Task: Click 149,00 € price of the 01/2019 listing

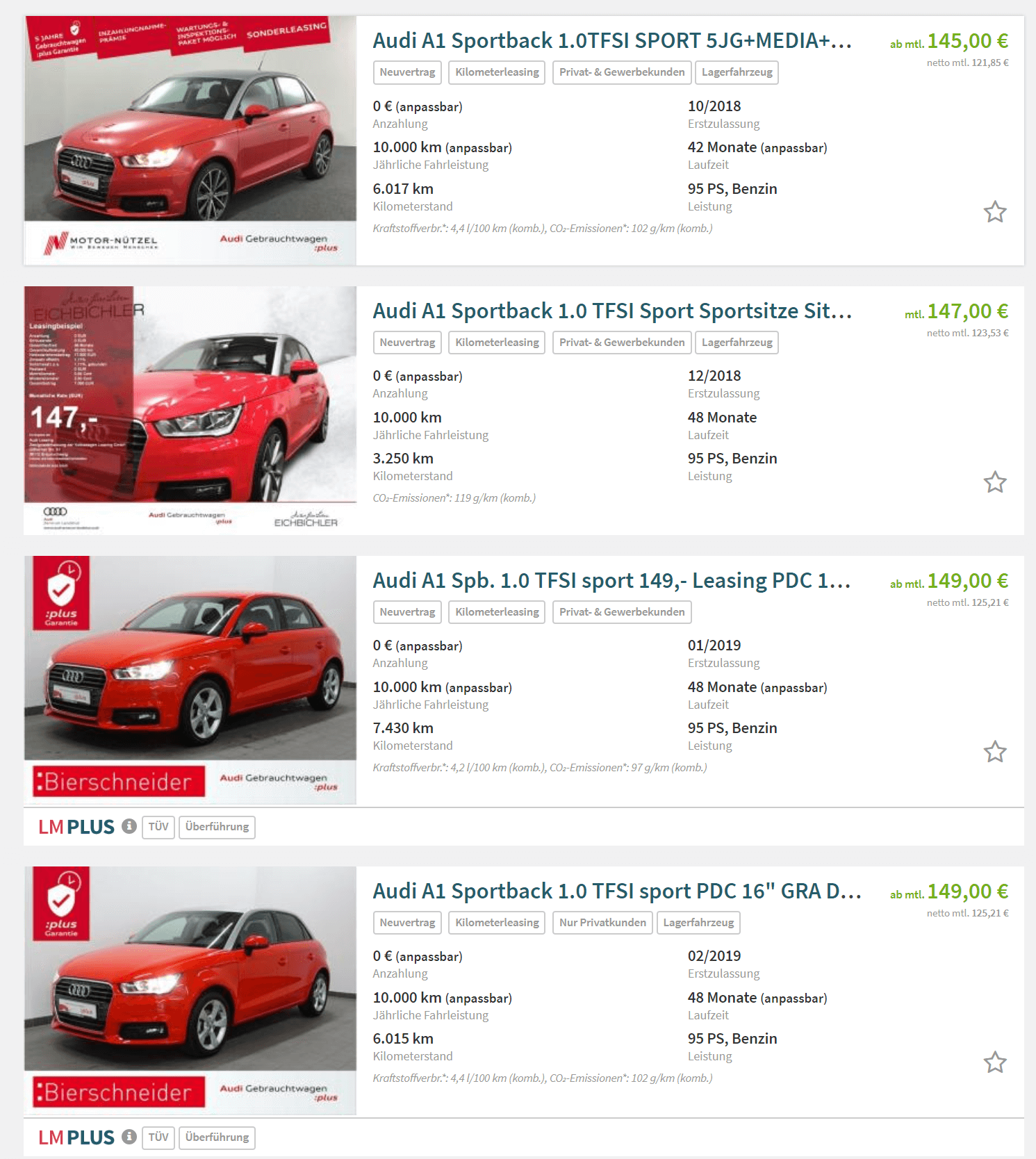Action: [x=967, y=581]
